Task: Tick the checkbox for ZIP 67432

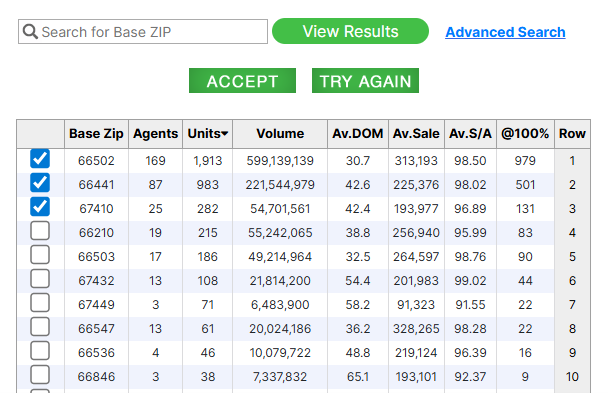Action: 40,279
